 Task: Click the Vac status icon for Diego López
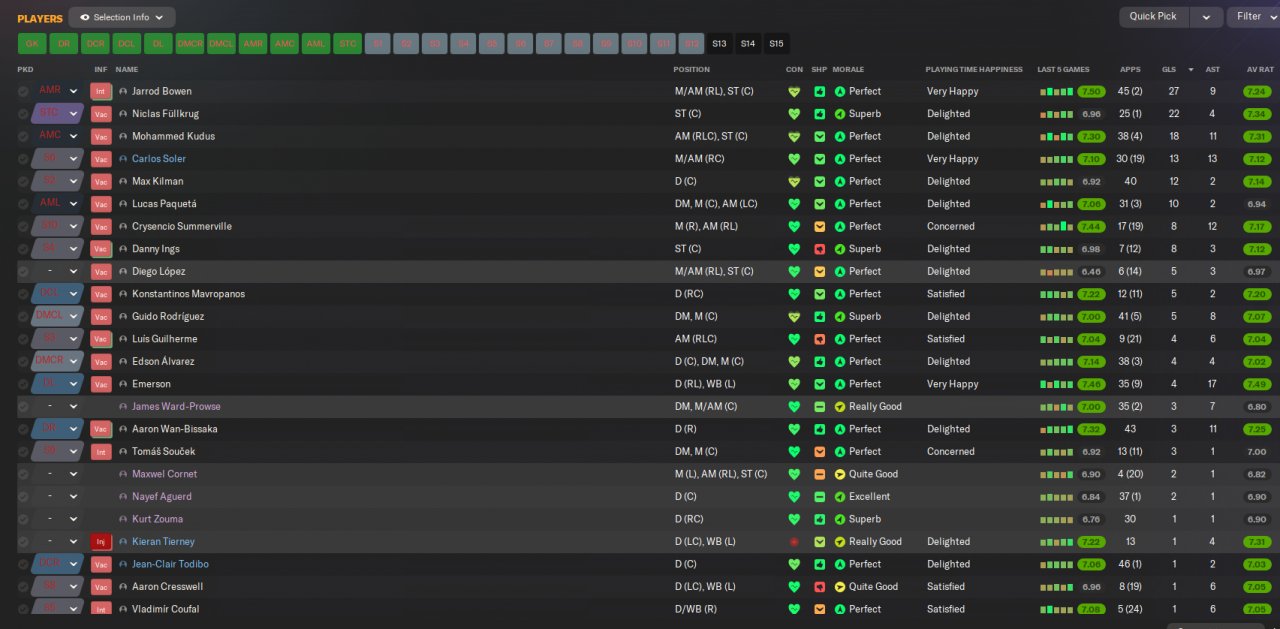(x=101, y=272)
